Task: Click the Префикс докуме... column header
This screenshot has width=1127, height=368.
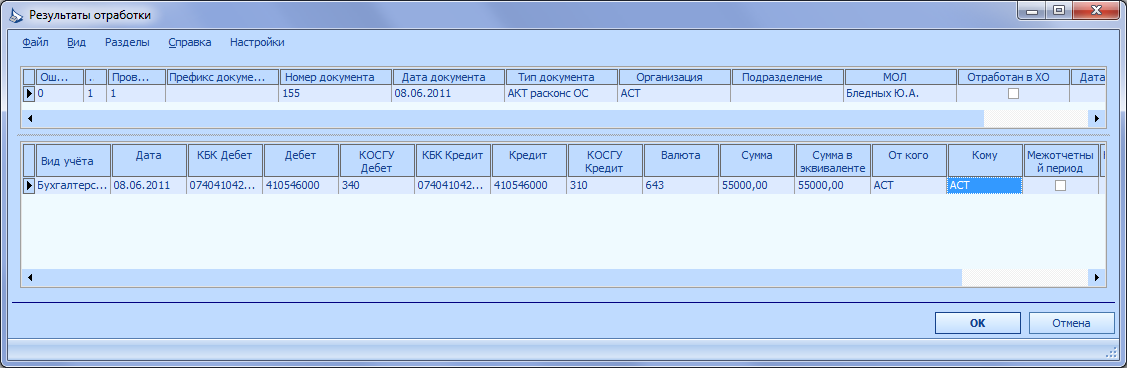Action: (x=223, y=77)
